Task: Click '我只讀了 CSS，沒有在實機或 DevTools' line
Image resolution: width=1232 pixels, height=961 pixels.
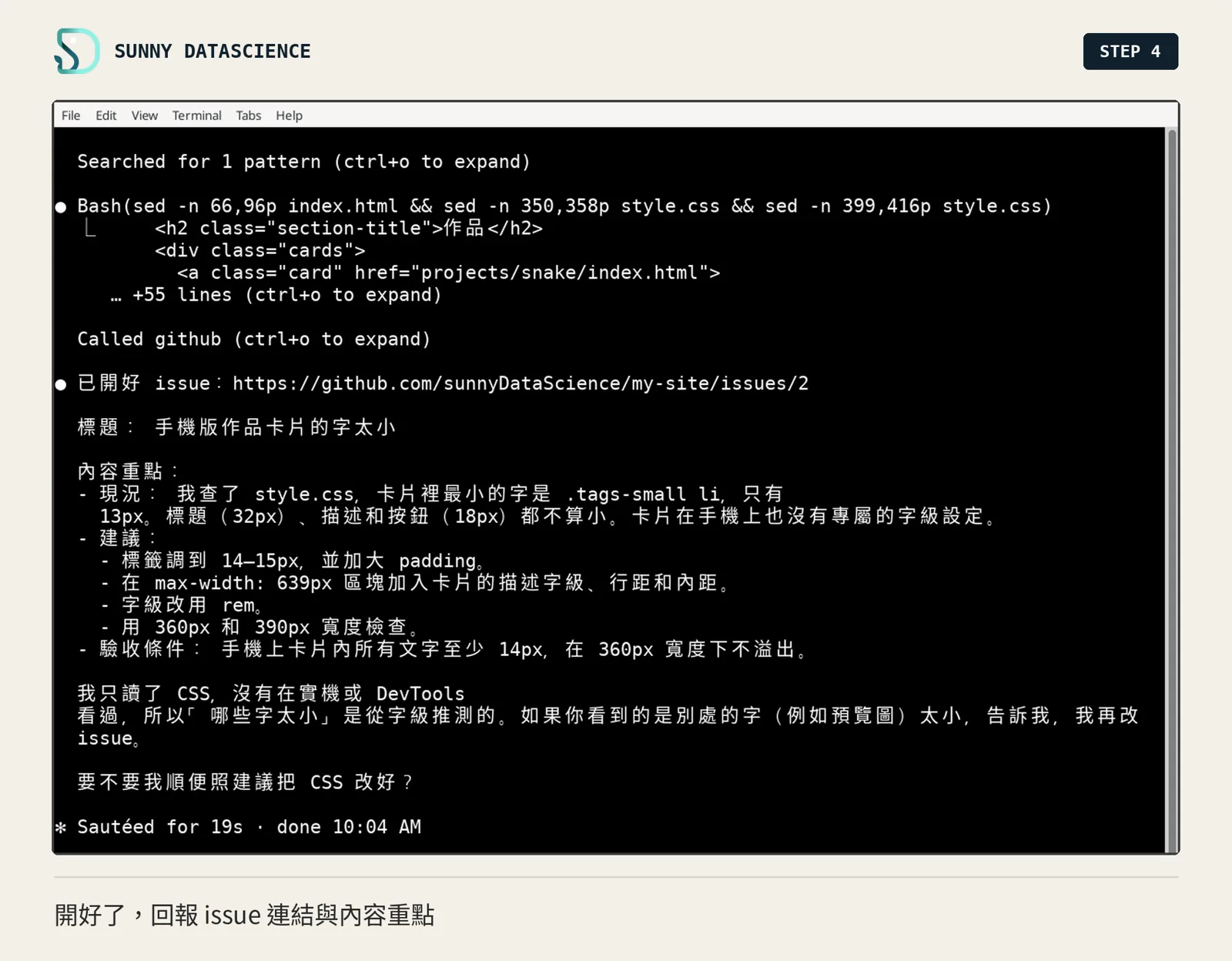Action: pyautogui.click(x=271, y=694)
